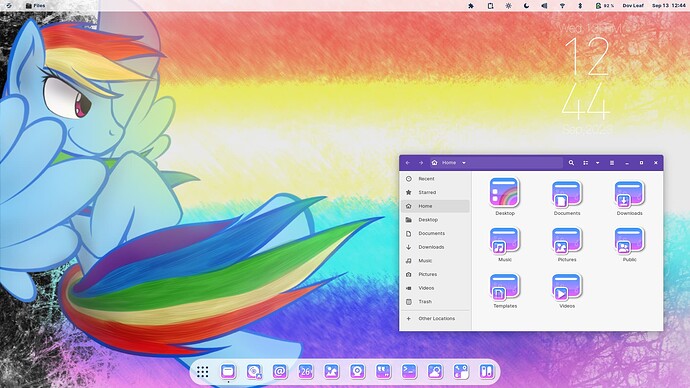The image size is (690, 388).
Task: Select Starred in the Files sidebar
Action: click(435, 192)
